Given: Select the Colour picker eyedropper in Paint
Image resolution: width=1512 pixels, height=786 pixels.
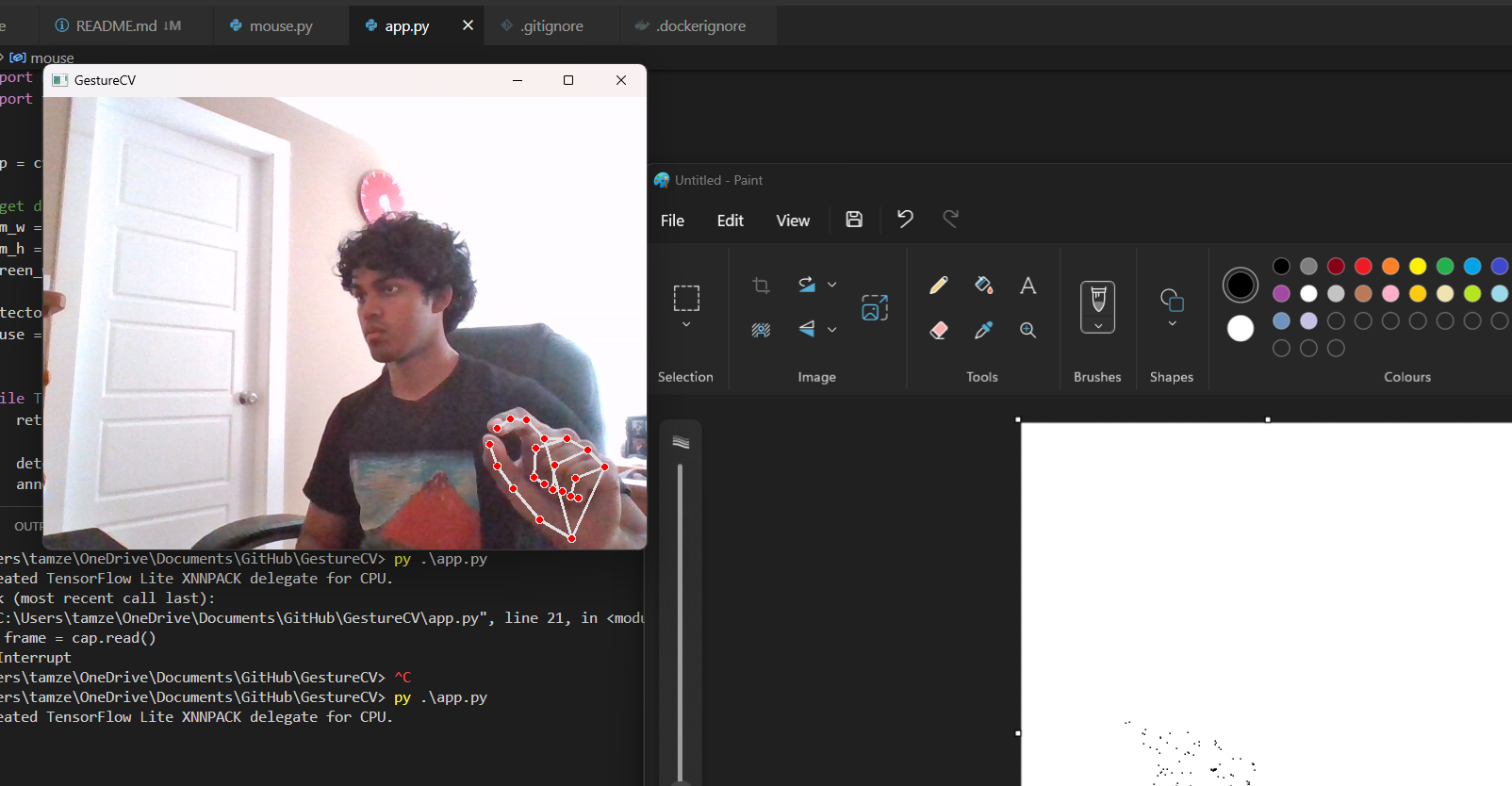Looking at the screenshot, I should coord(983,330).
